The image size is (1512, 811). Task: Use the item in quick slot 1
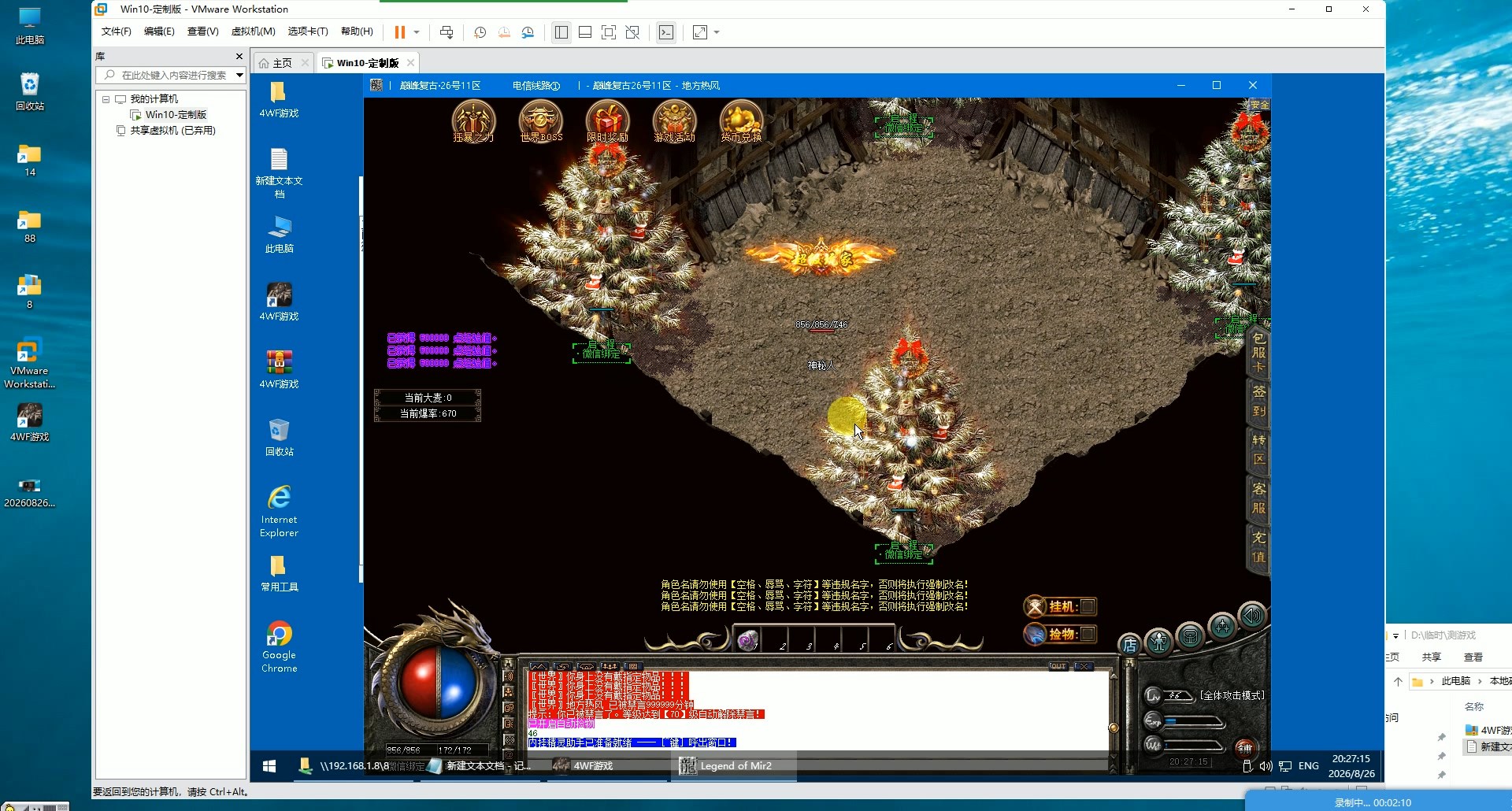point(747,639)
